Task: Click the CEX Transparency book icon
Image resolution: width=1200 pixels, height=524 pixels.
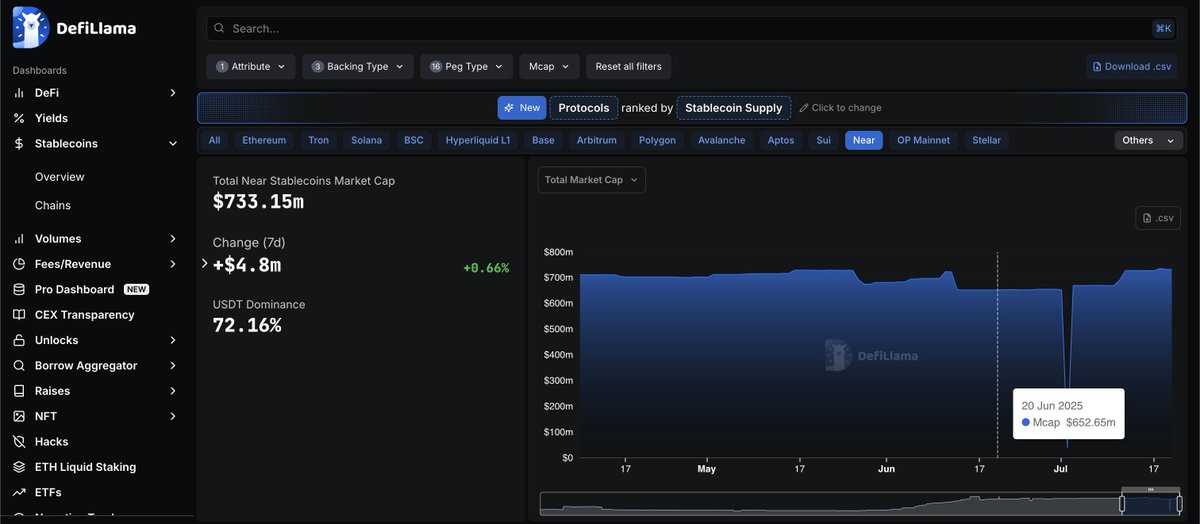Action: click(19, 315)
